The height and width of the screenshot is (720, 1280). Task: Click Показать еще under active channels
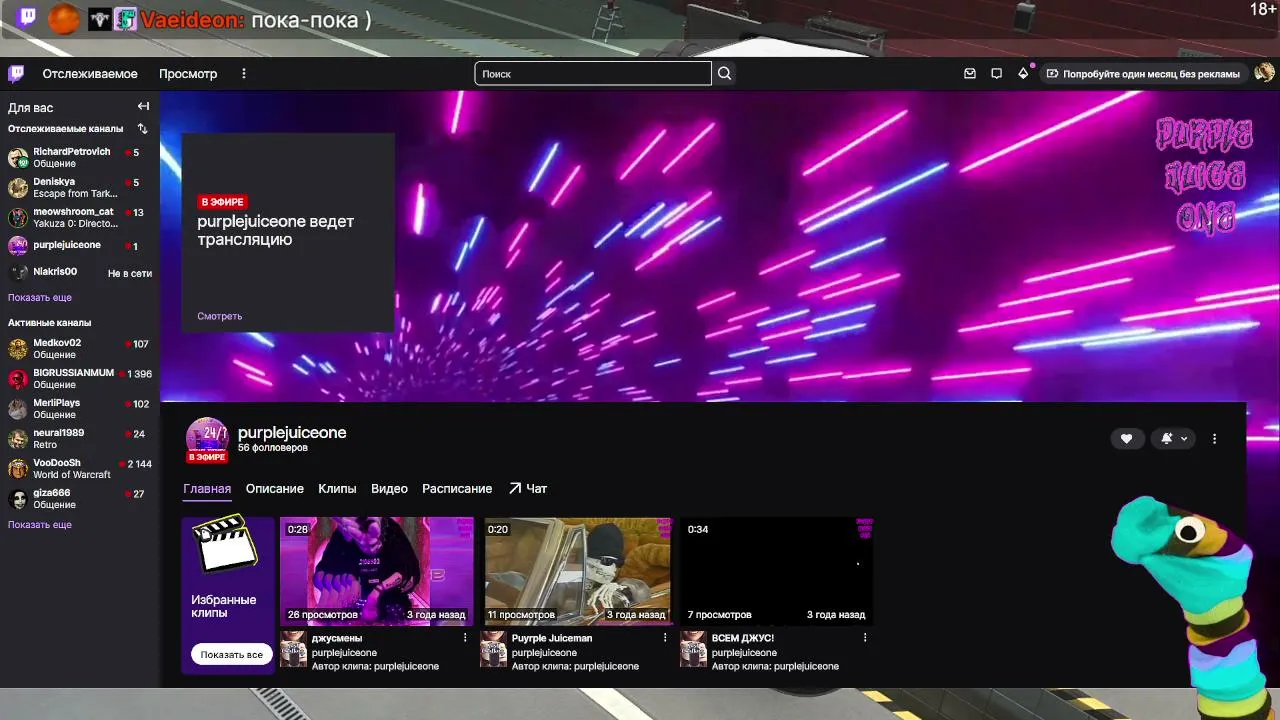click(x=40, y=525)
